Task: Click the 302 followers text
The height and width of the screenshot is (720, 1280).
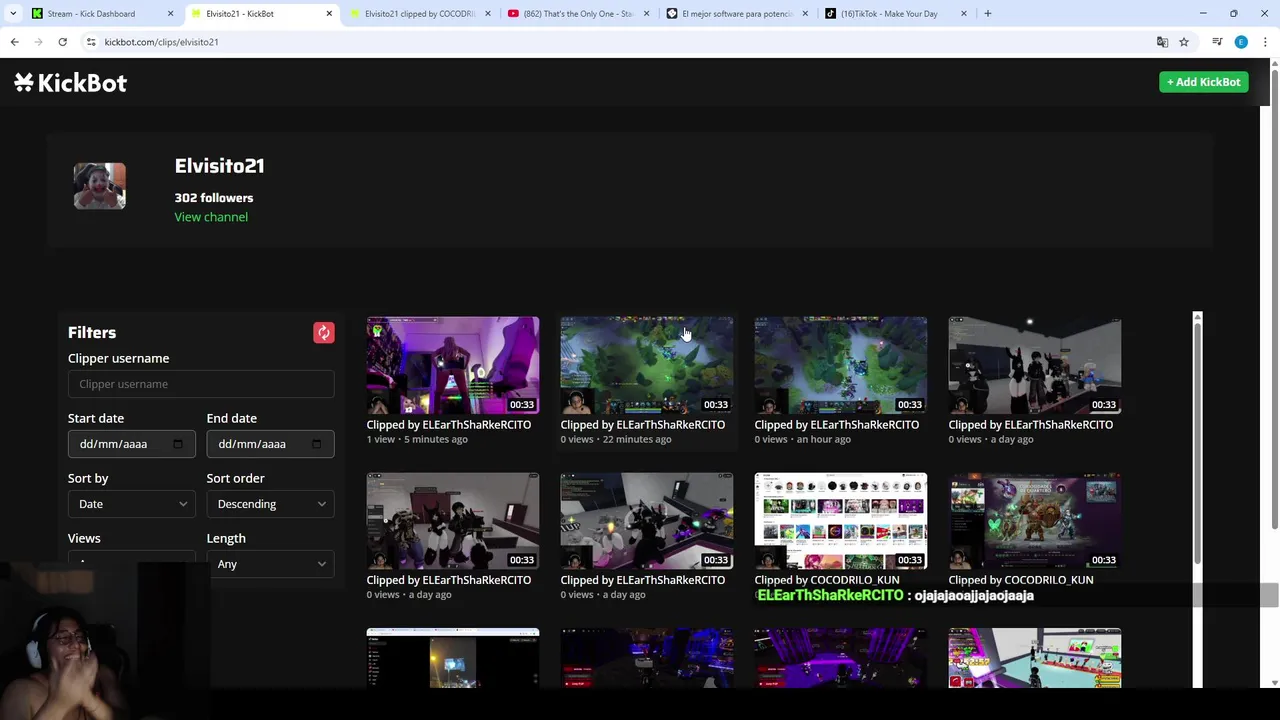Action: coord(214,198)
